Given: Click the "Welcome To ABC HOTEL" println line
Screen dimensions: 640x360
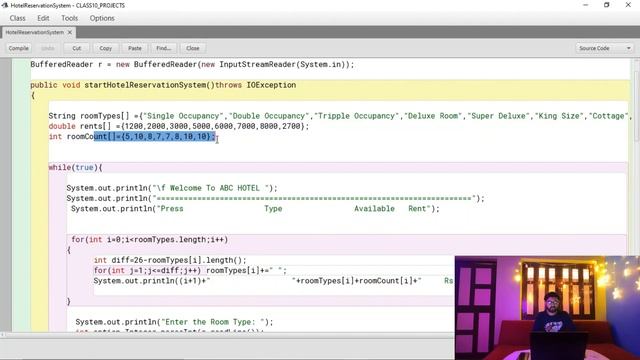Looking at the screenshot, I should 172,188.
